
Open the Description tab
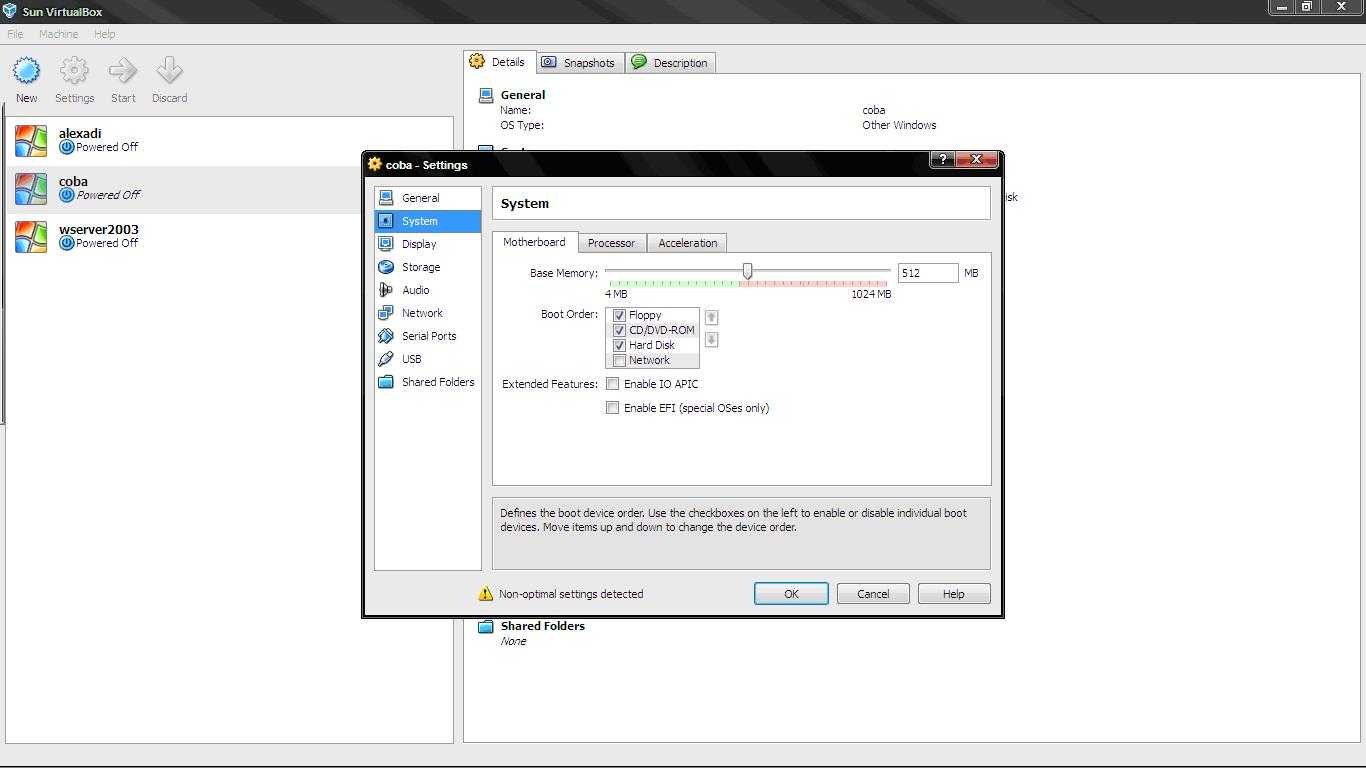[x=670, y=62]
